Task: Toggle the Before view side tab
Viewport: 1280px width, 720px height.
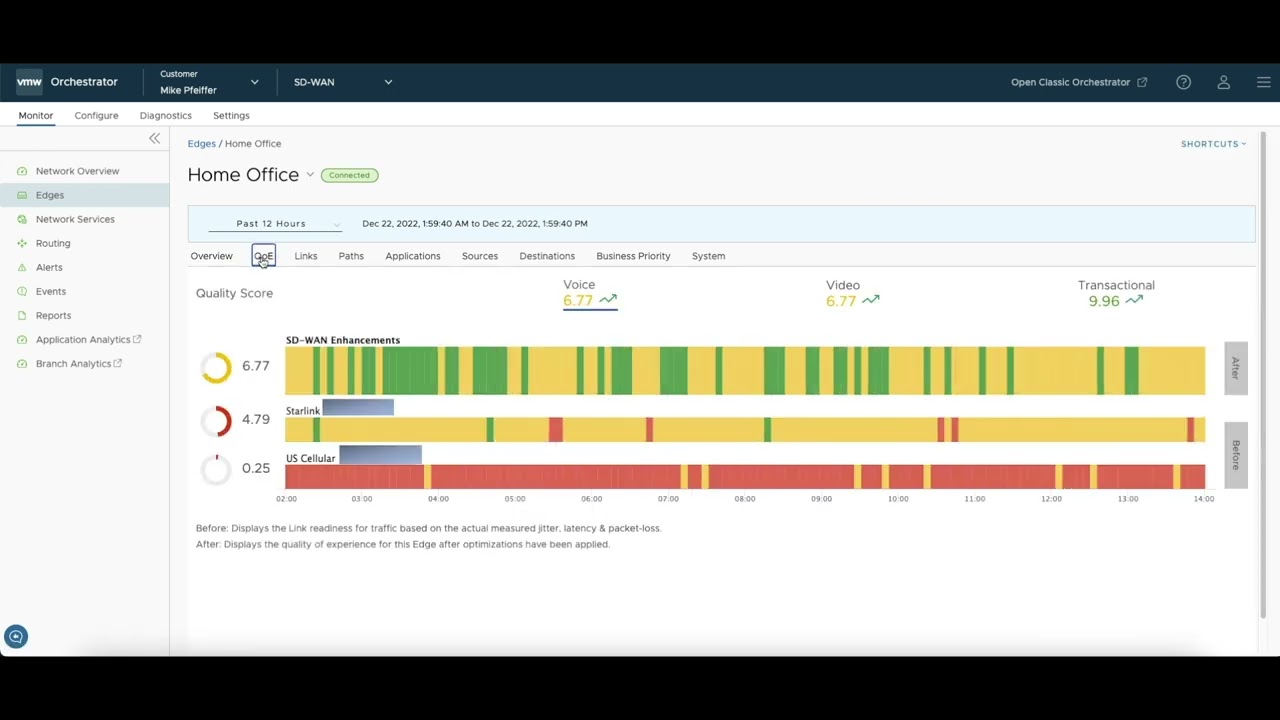Action: (1236, 454)
